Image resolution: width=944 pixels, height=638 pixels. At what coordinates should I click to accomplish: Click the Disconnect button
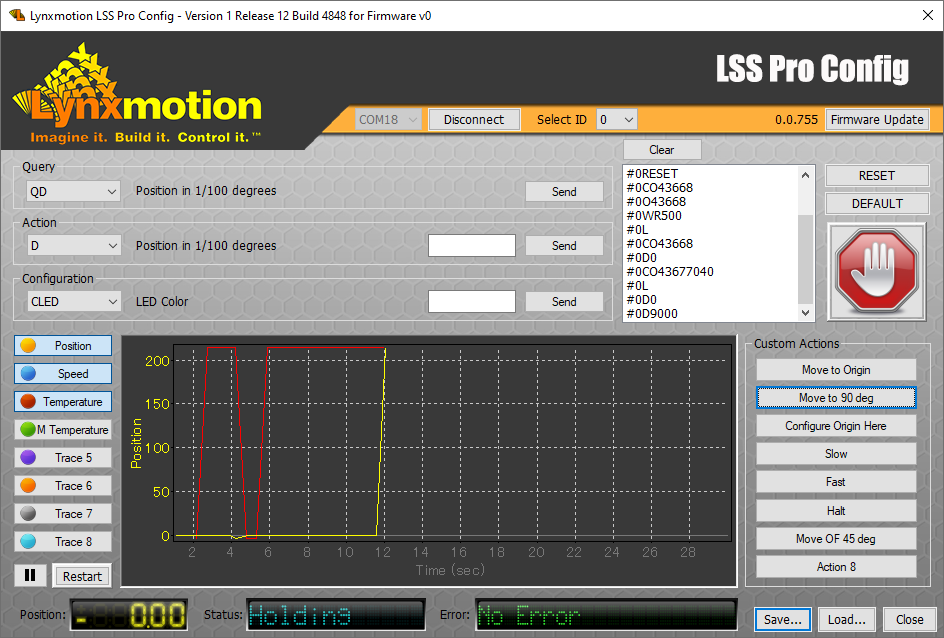[x=474, y=120]
